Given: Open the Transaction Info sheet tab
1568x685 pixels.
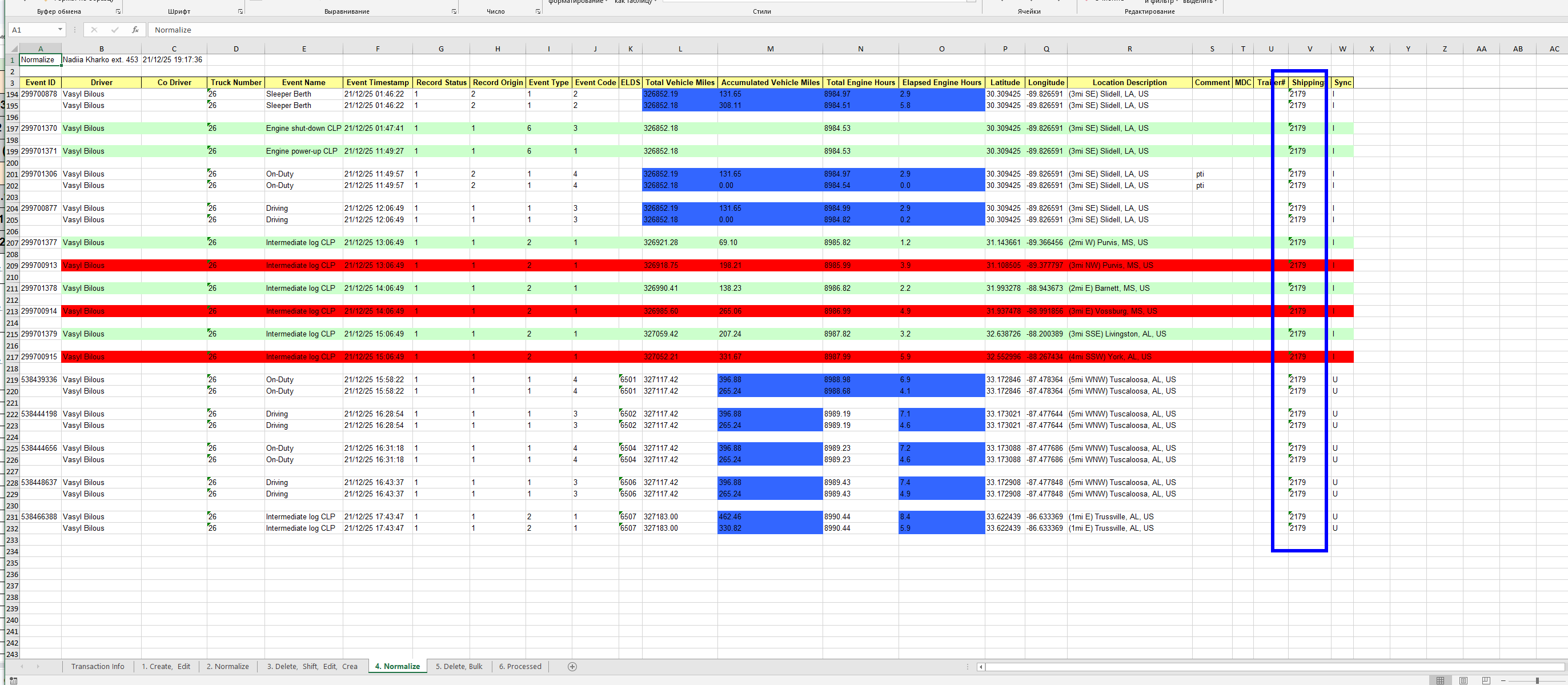Looking at the screenshot, I should 97,667.
